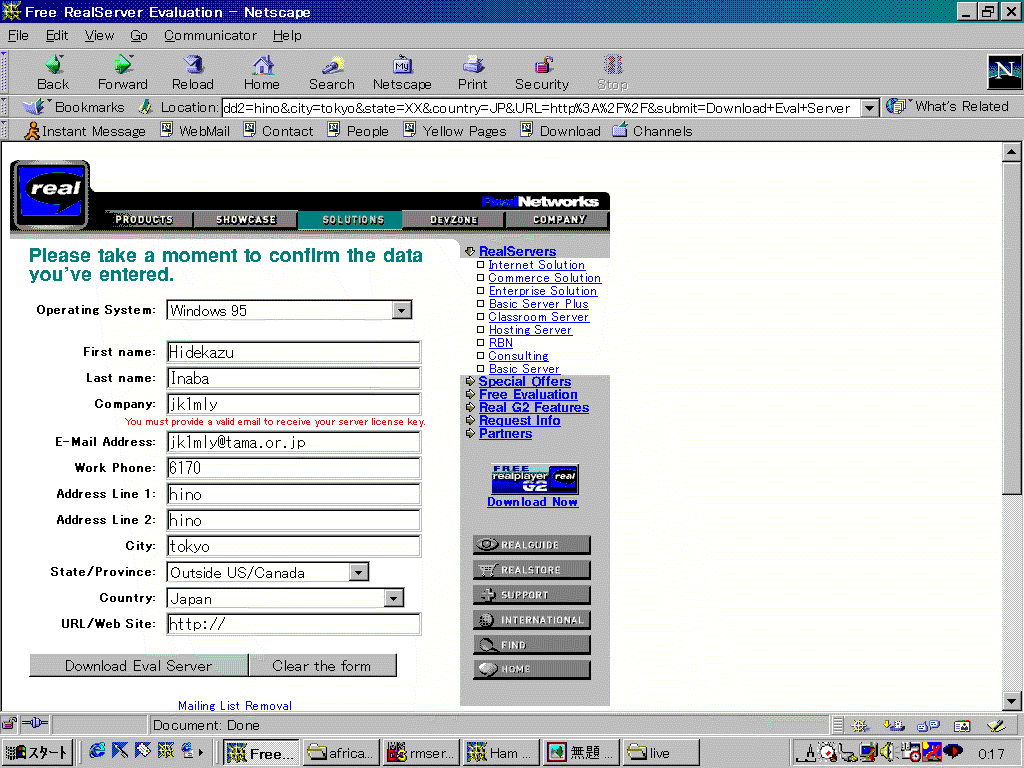This screenshot has height=768, width=1024.
Task: Expand the Request Info arrow
Action: coord(470,421)
